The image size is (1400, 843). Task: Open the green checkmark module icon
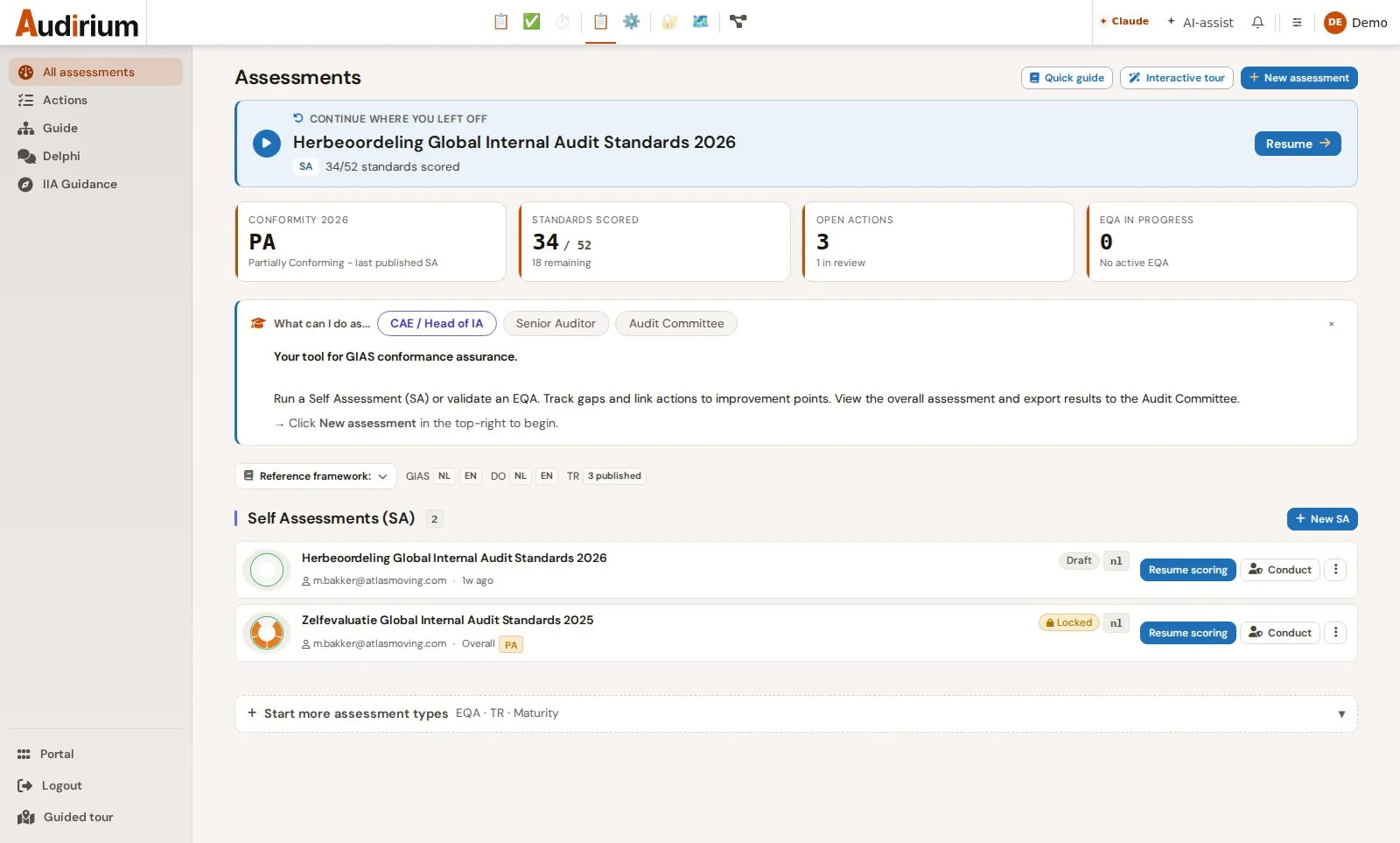[531, 22]
